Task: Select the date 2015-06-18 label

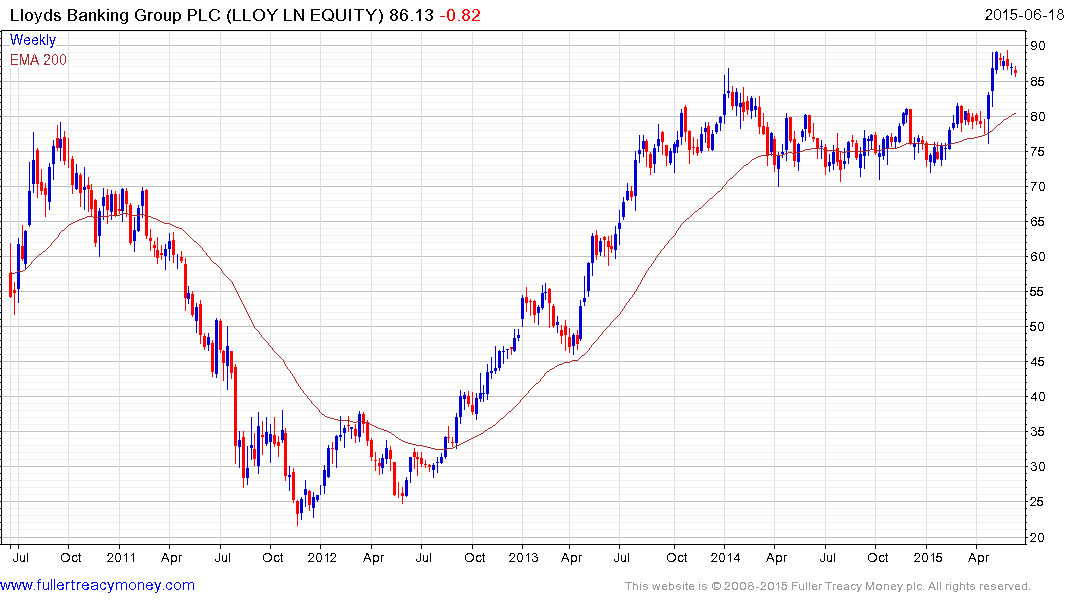Action: tap(1024, 15)
